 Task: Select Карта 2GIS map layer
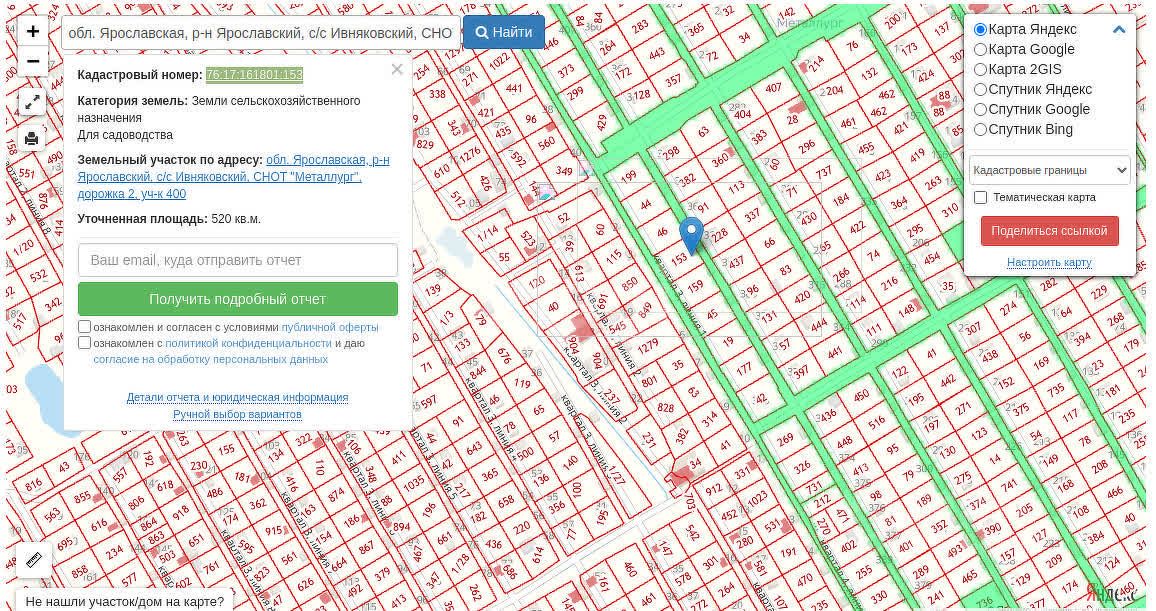click(981, 69)
